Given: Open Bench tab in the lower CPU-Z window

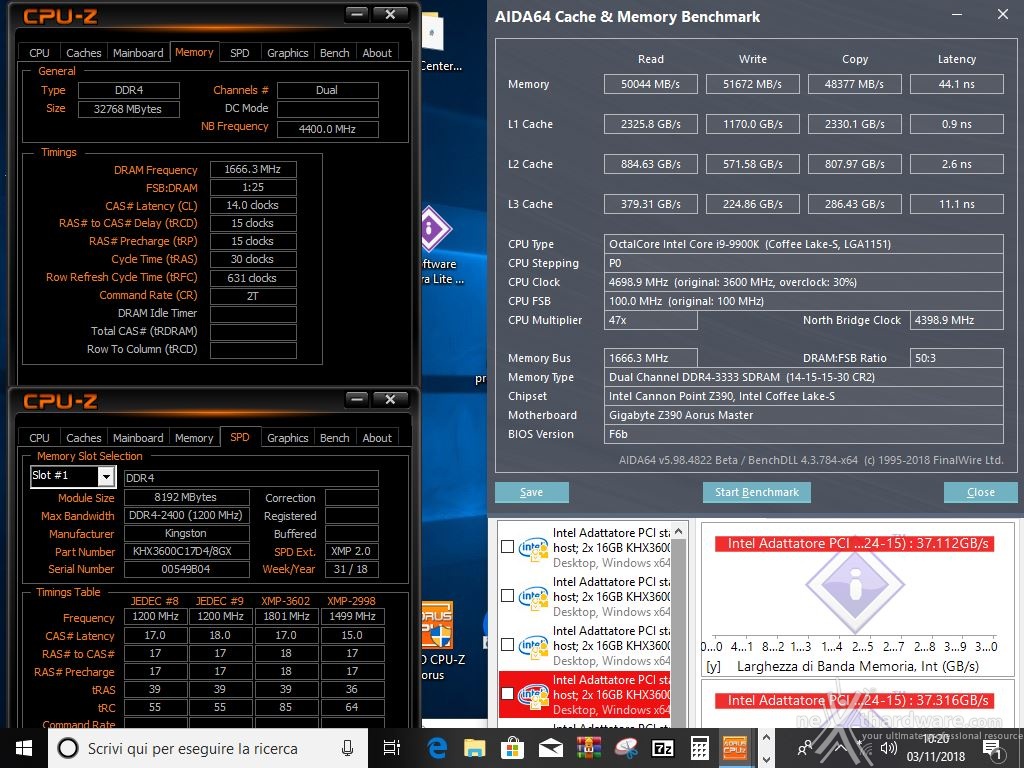Looking at the screenshot, I should [x=334, y=438].
